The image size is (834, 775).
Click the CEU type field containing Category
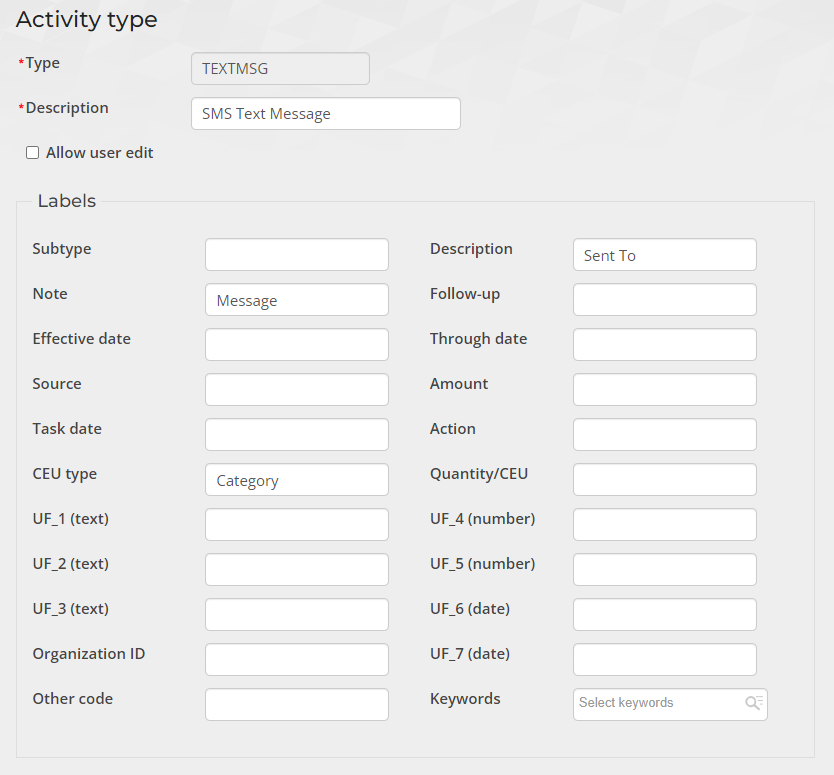[296, 480]
